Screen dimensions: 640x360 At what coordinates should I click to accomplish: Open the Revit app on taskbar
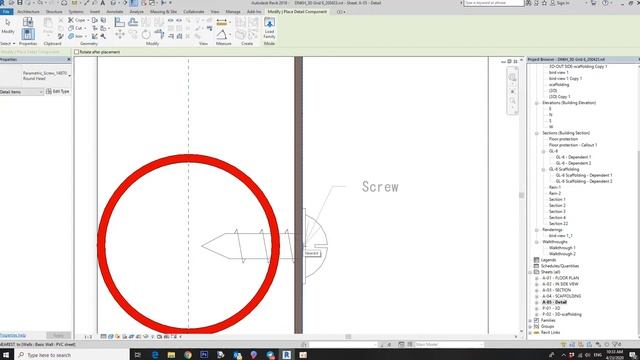click(x=287, y=355)
